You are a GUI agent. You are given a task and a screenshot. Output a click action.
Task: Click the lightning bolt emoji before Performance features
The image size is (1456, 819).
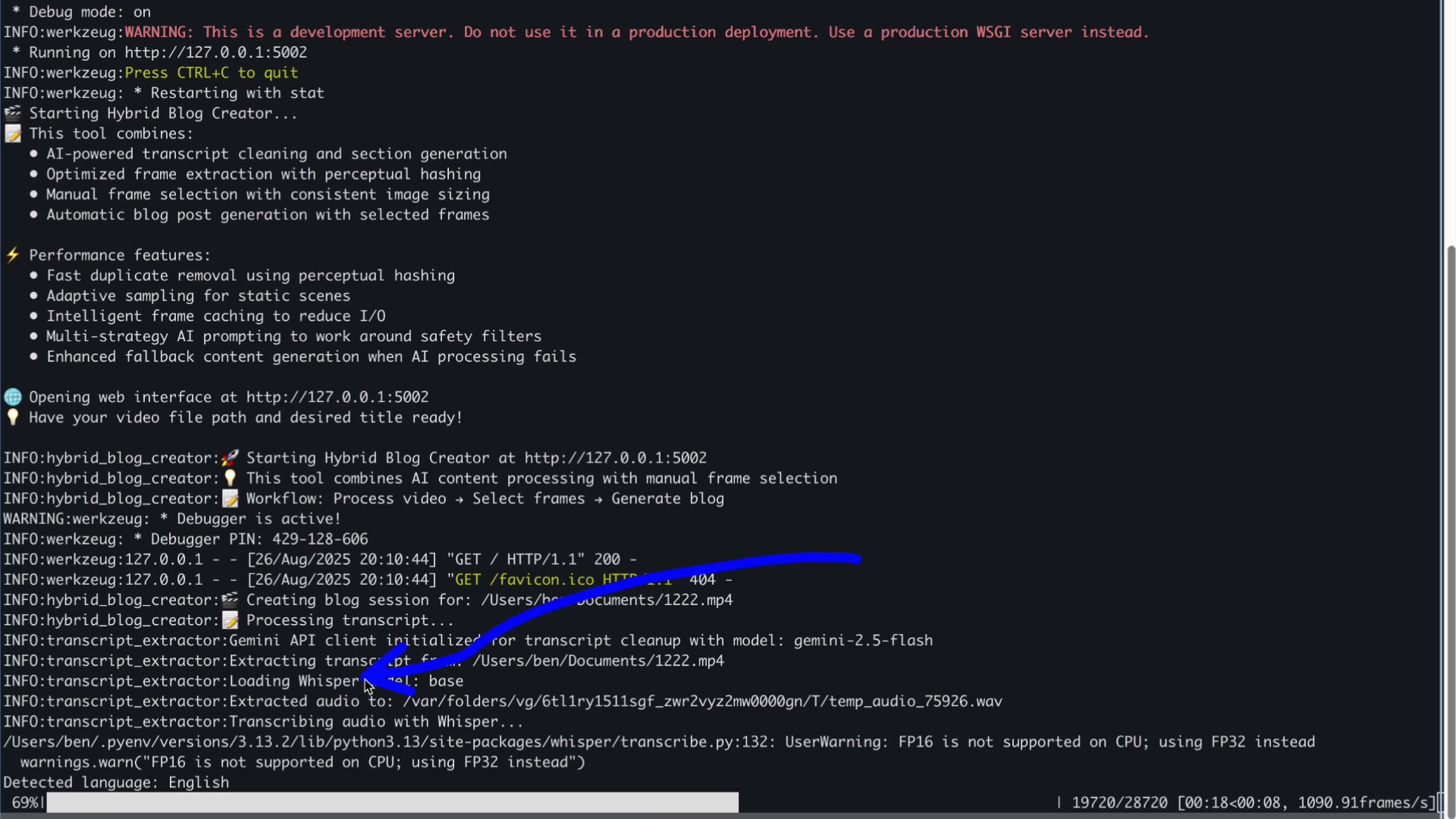pos(13,256)
